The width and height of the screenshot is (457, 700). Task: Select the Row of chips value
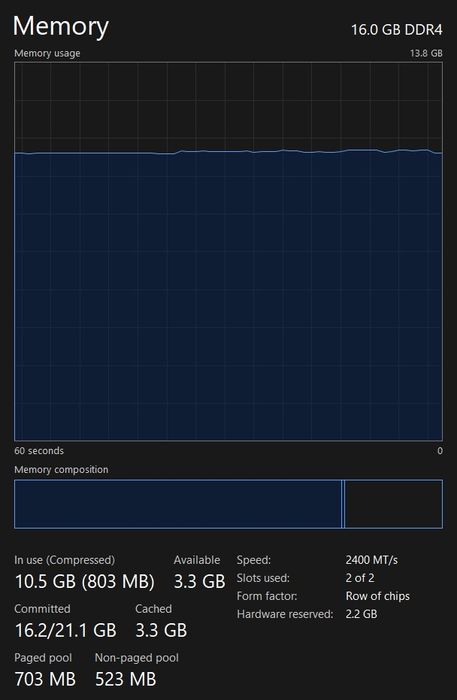coord(378,596)
